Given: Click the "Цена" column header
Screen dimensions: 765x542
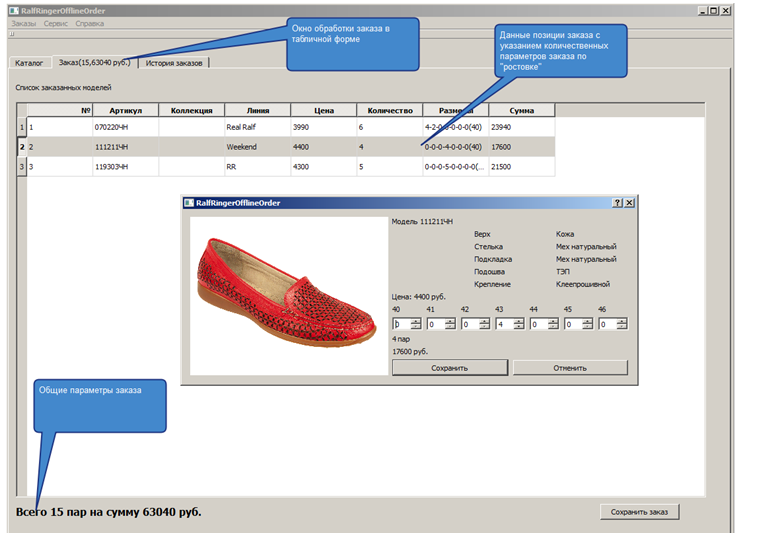Looking at the screenshot, I should [323, 110].
